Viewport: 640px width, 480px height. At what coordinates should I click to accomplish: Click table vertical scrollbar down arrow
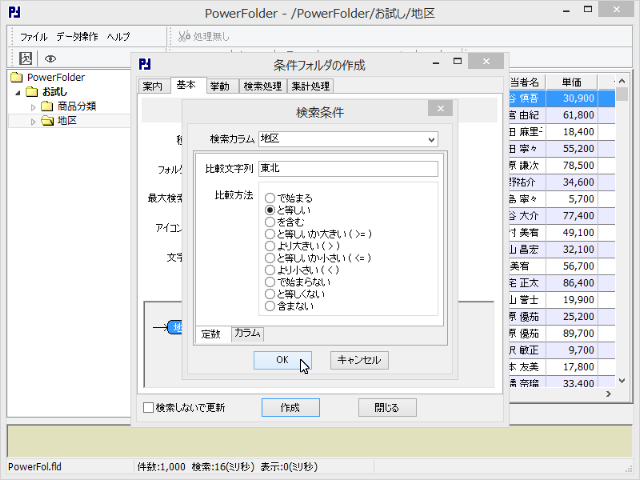point(622,381)
